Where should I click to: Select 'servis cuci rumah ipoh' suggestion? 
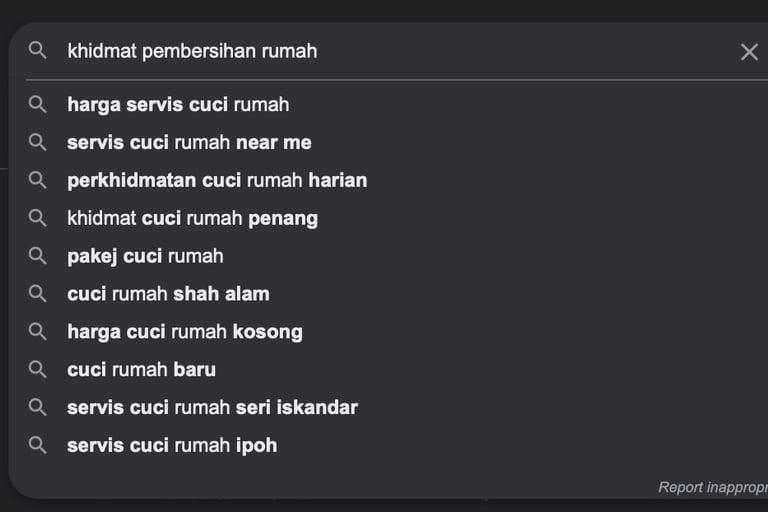coord(172,446)
